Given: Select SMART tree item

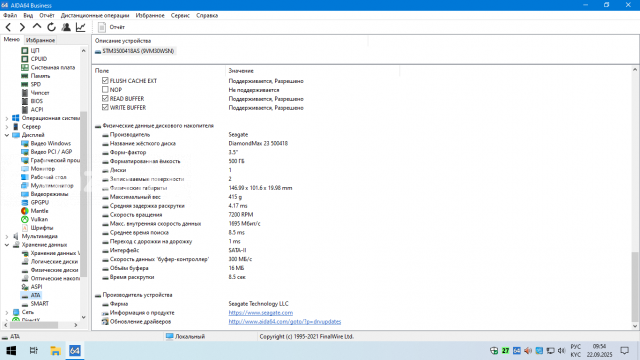Looking at the screenshot, I should pyautogui.click(x=40, y=303).
